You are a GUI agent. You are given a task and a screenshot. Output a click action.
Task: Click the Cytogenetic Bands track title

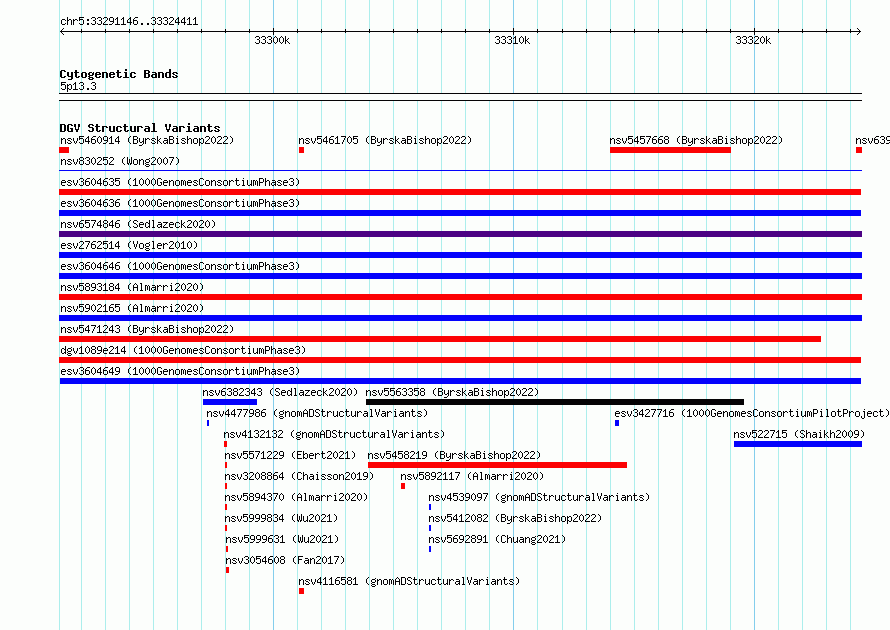(x=119, y=74)
